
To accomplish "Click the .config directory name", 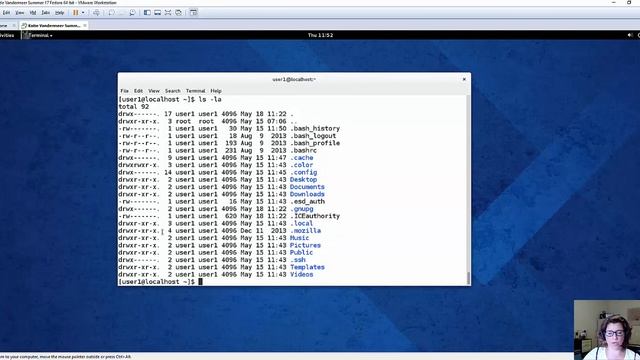I will (304, 172).
